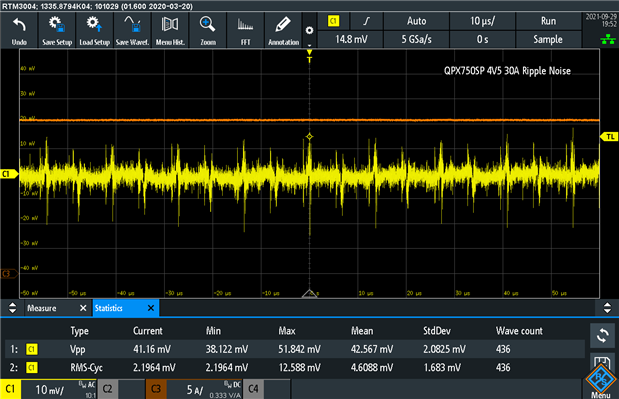Toggle the Run acquisition button

coord(548,21)
